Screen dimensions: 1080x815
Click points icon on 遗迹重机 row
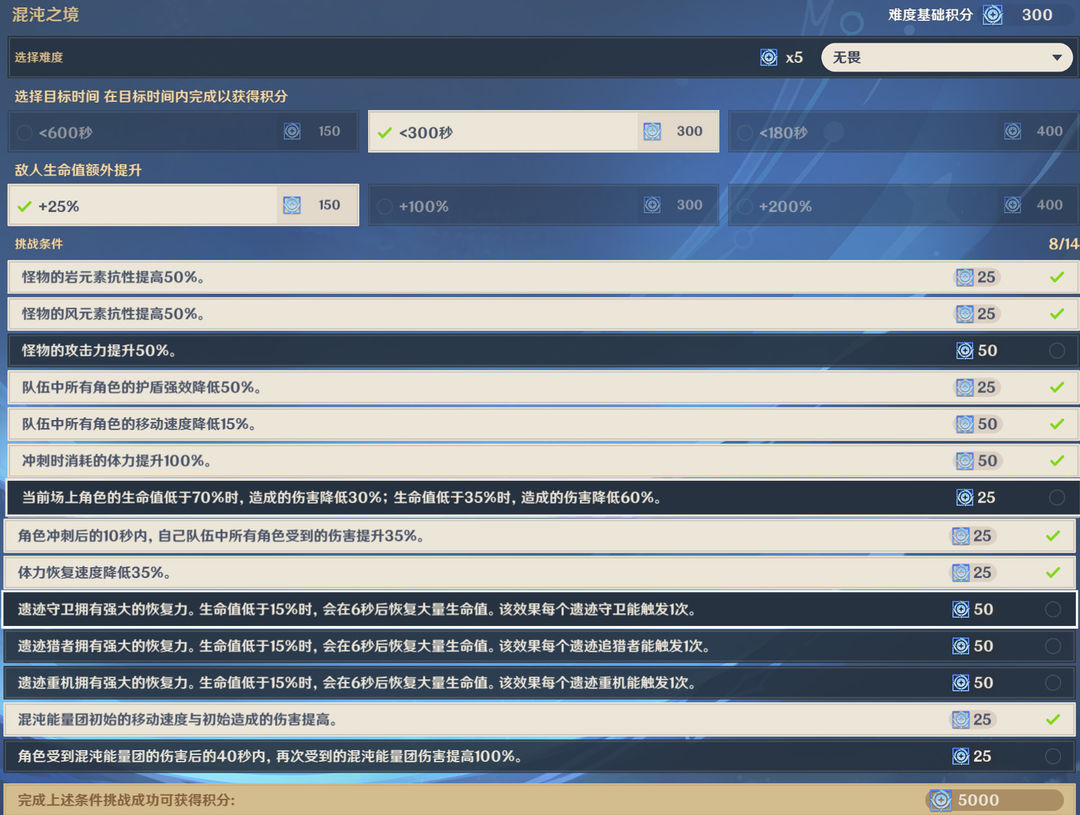(961, 682)
